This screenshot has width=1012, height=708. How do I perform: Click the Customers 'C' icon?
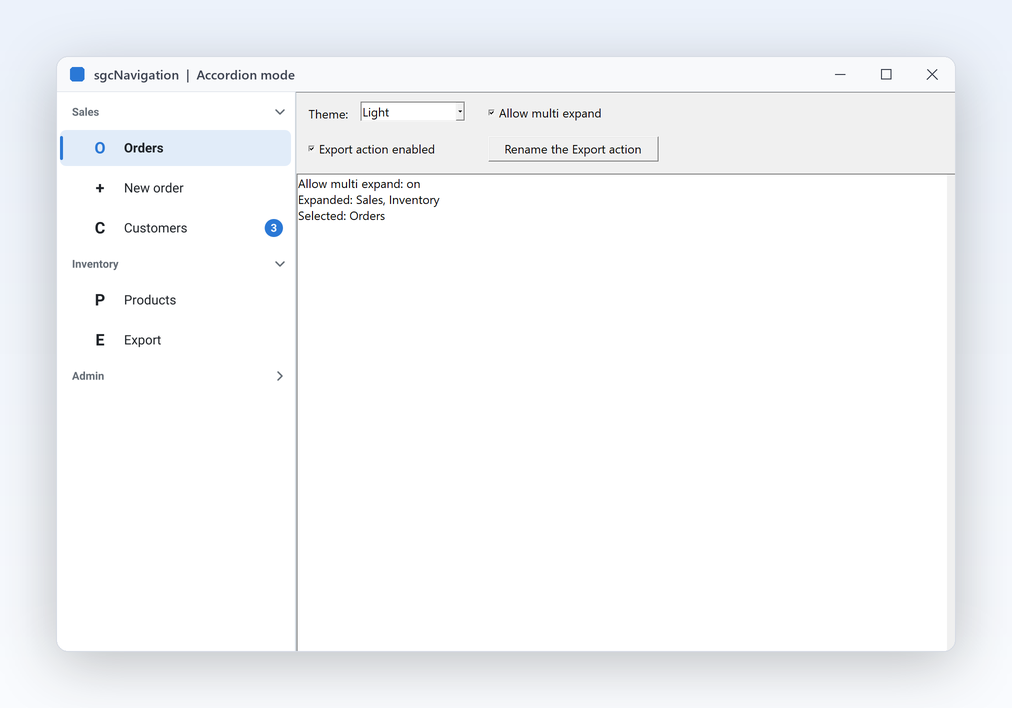[99, 228]
